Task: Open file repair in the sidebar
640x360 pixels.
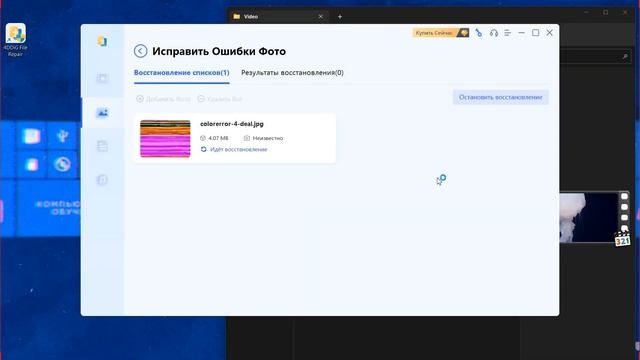Action: [102, 146]
